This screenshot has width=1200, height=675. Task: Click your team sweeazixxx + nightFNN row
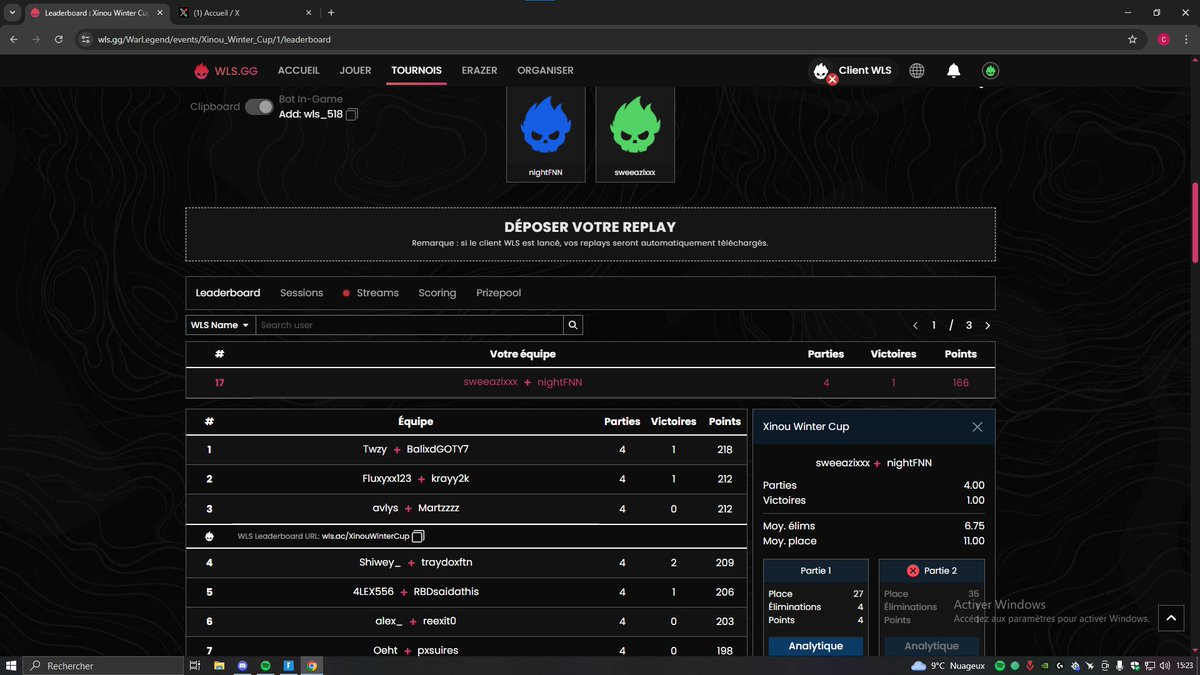click(590, 383)
